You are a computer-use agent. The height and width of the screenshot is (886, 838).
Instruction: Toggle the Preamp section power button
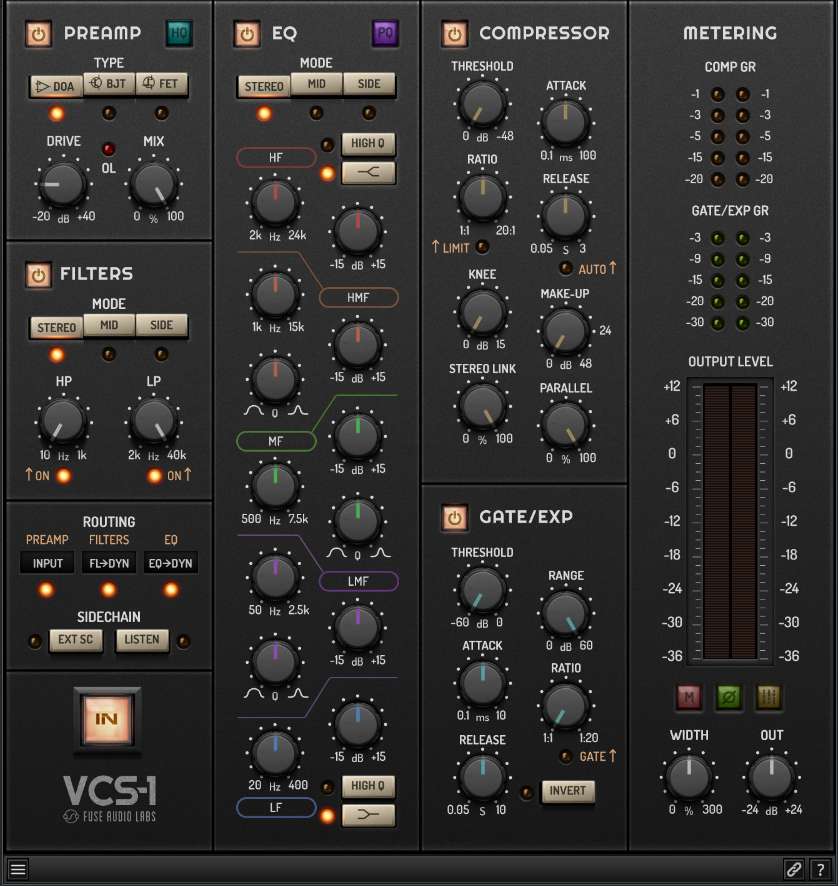tap(38, 33)
